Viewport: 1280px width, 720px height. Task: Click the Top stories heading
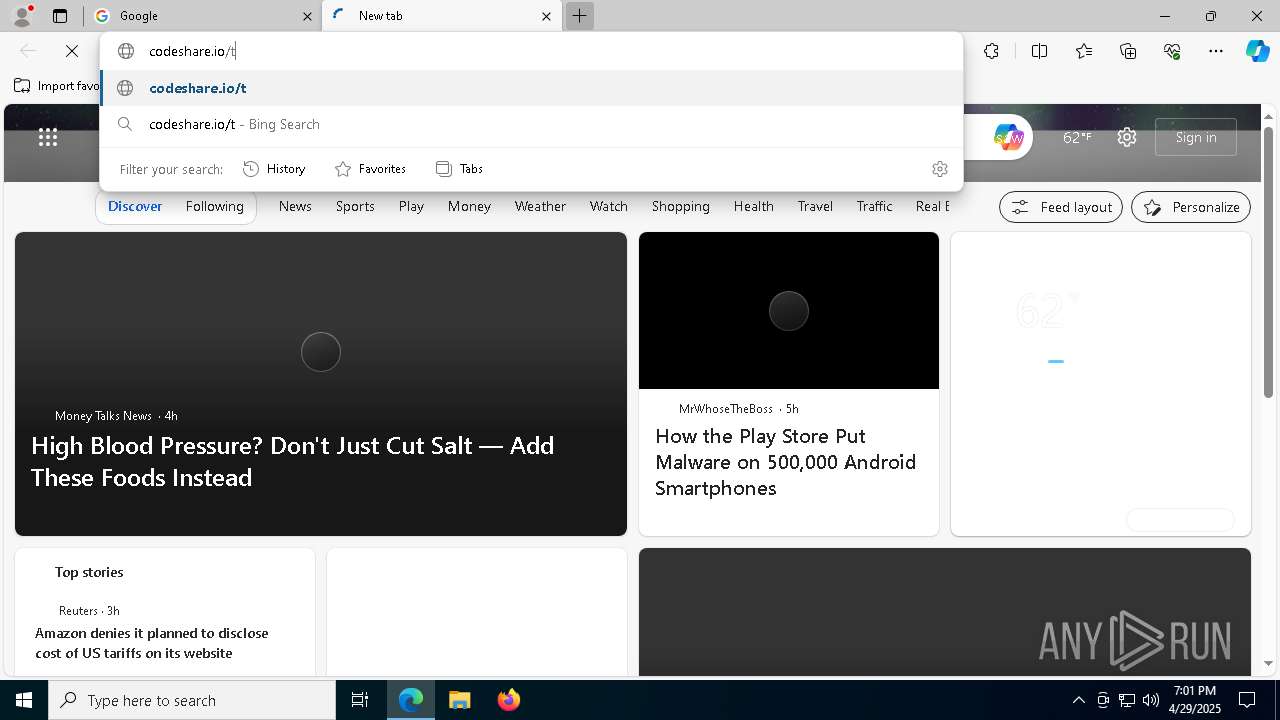point(89,572)
